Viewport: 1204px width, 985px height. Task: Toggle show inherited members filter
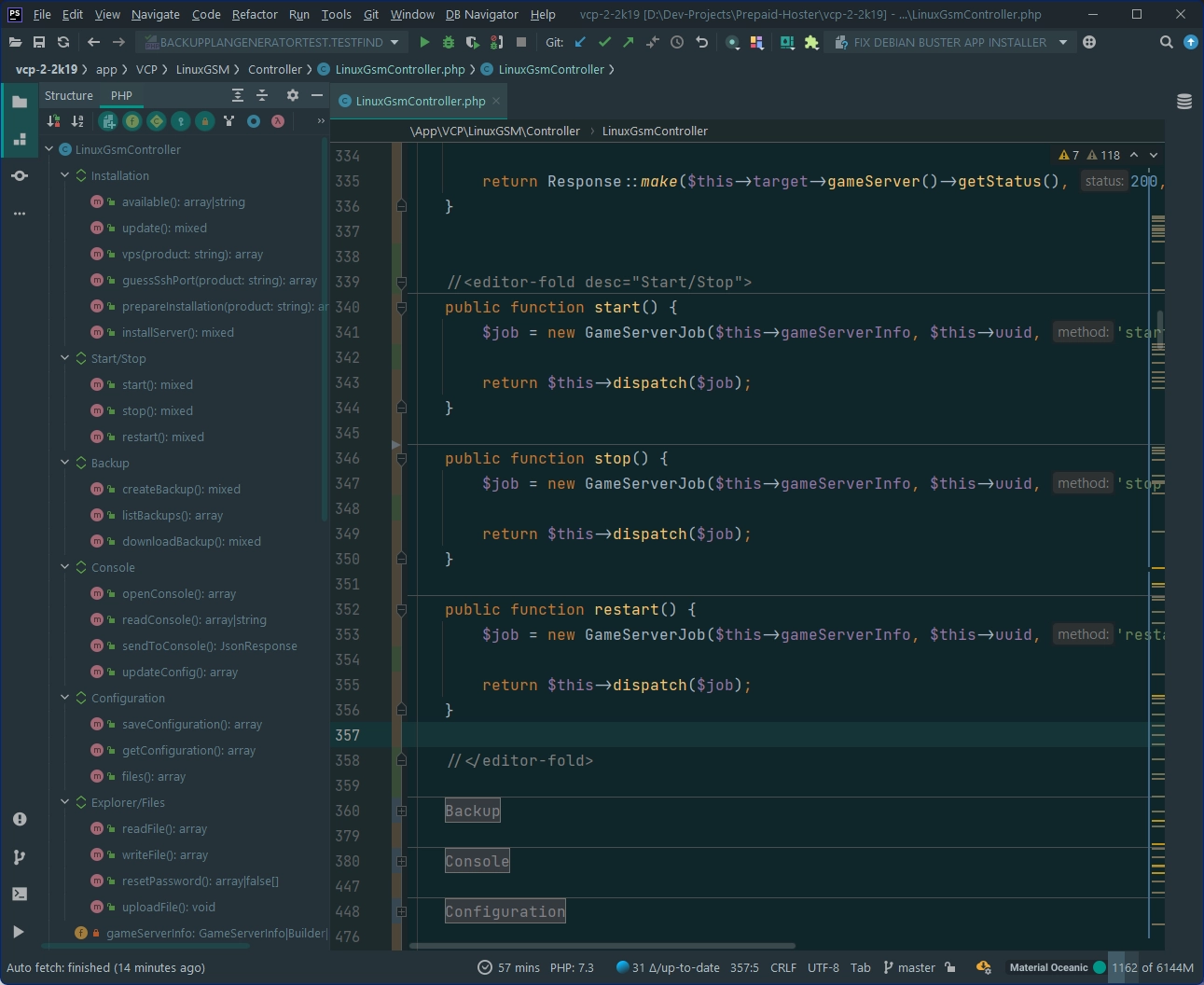229,121
